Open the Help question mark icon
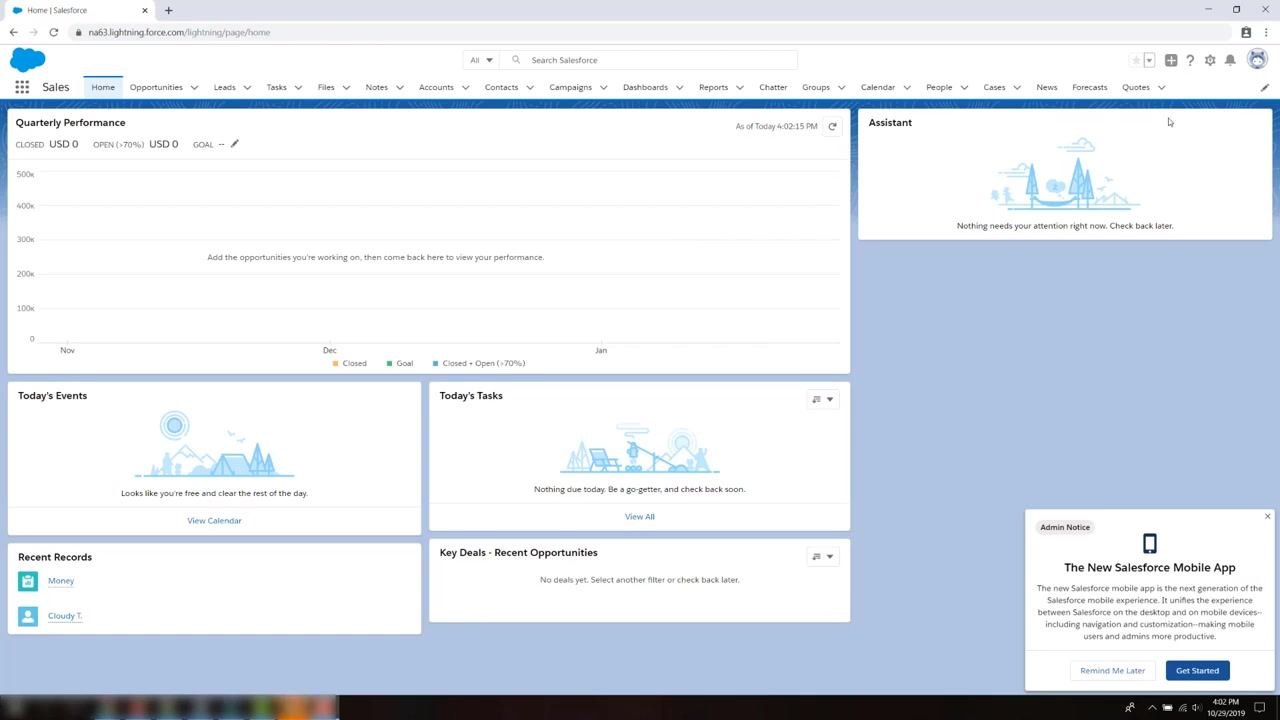Image resolution: width=1280 pixels, height=720 pixels. point(1190,60)
